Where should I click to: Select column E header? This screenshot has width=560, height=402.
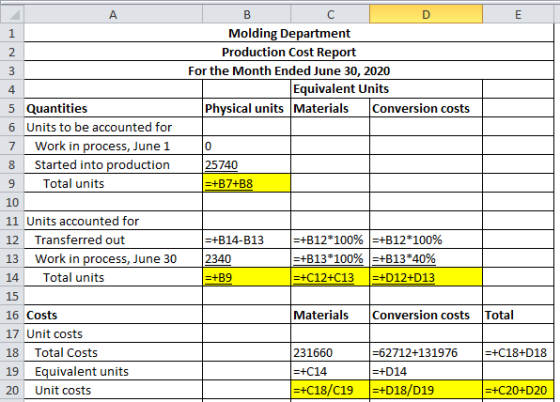(x=518, y=15)
